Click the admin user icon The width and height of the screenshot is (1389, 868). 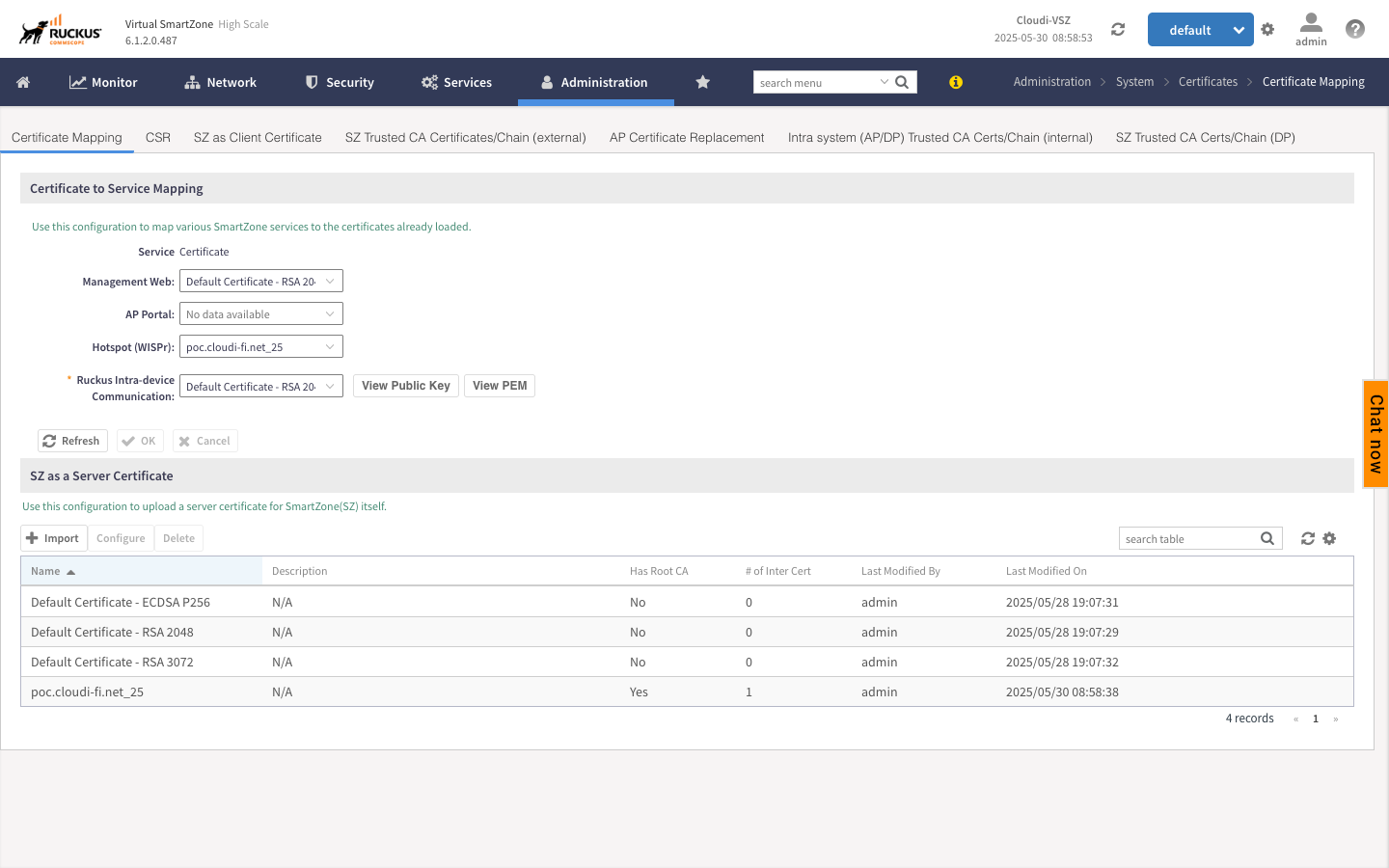click(1311, 24)
